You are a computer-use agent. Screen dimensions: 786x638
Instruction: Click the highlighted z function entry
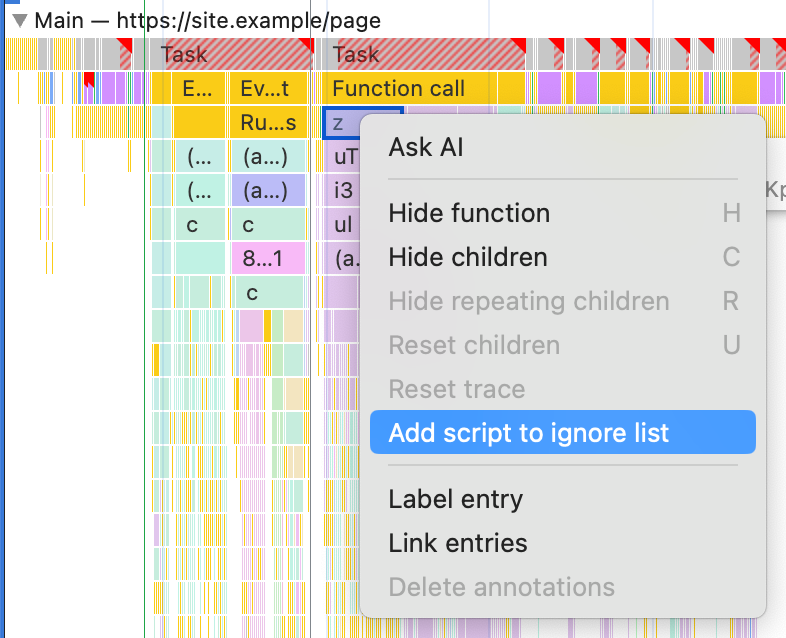[x=340, y=123]
